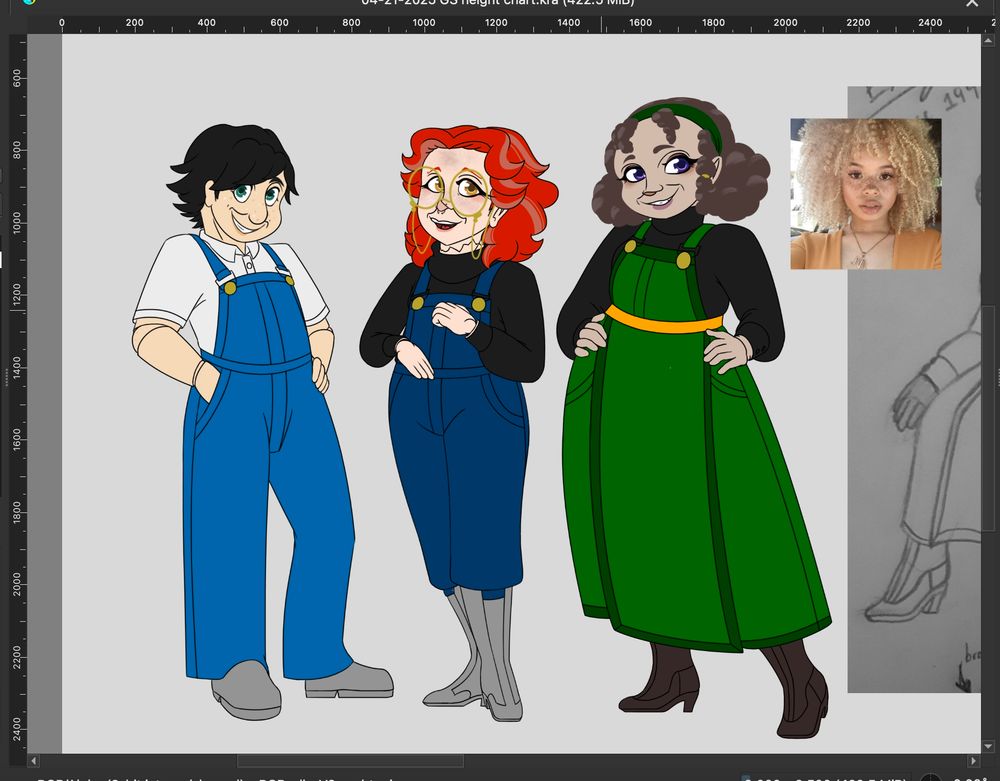This screenshot has width=1000, height=781.
Task: Click the horizontal scrollbar thumb at the bottom
Action: click(350, 761)
